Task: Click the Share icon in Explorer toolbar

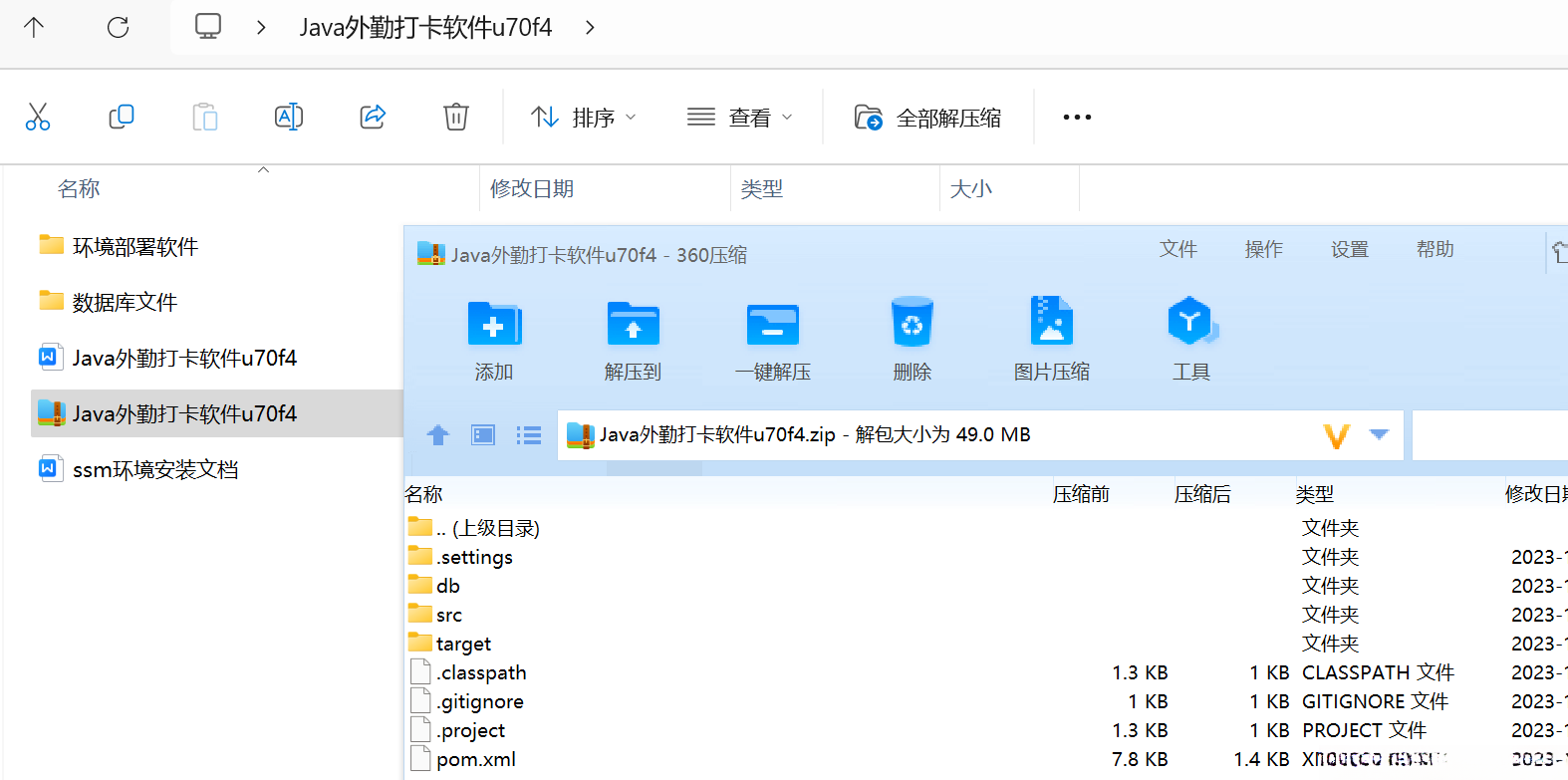Action: [x=373, y=117]
